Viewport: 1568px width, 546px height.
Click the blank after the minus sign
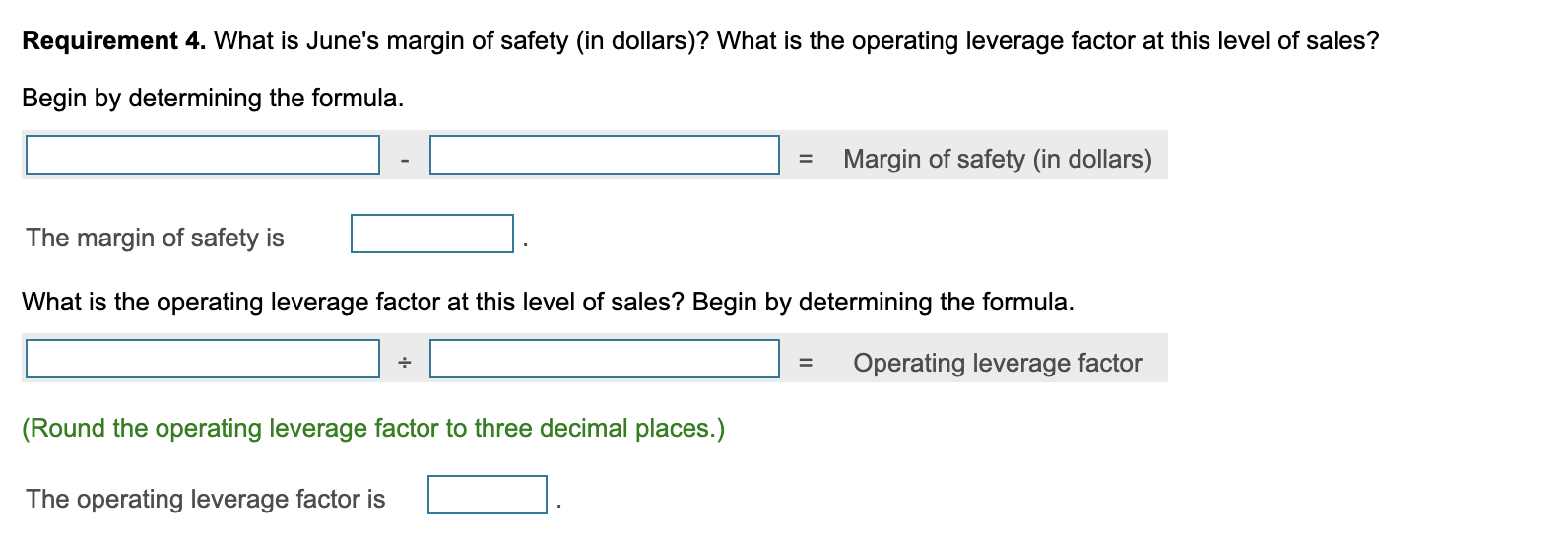click(x=604, y=156)
